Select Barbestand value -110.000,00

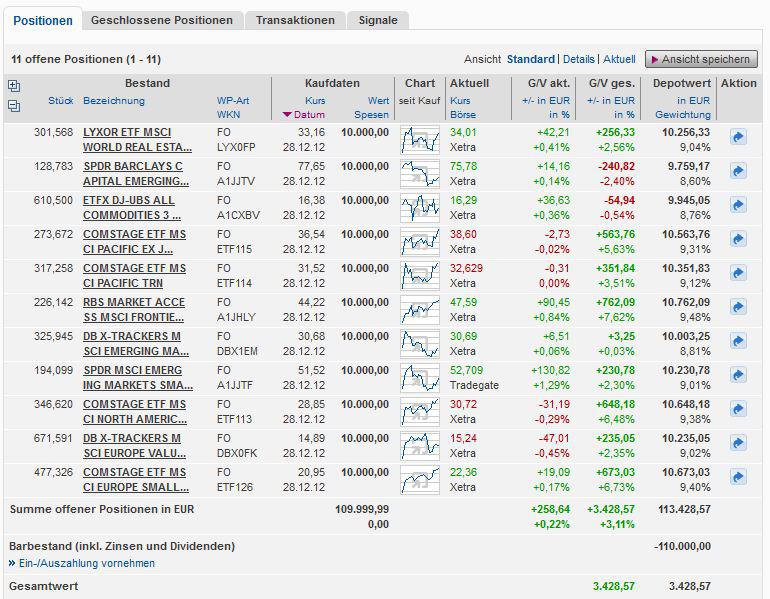click(682, 546)
